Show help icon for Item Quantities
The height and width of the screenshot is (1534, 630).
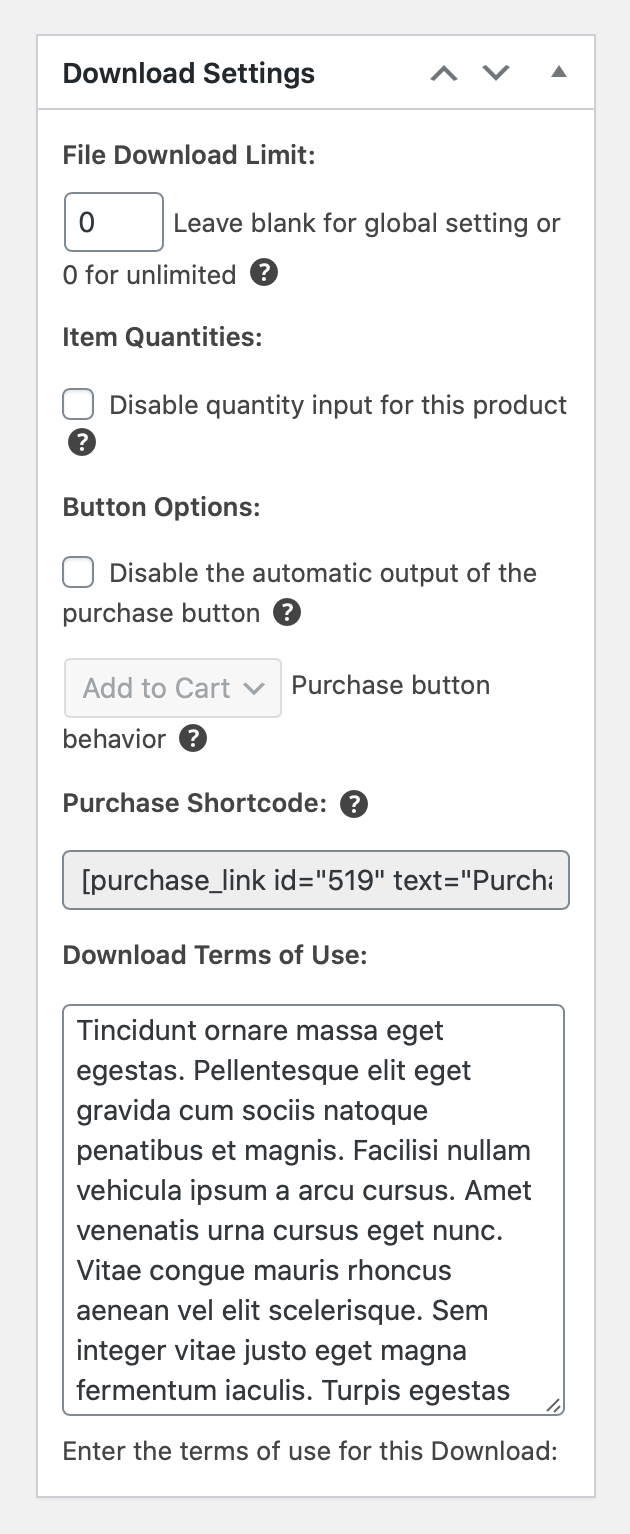tap(82, 442)
